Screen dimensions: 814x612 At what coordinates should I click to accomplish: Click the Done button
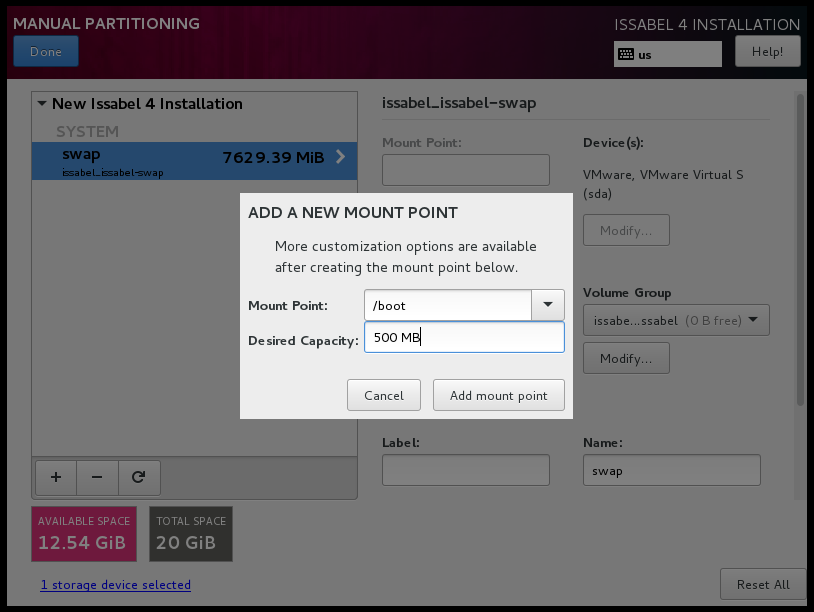[x=46, y=52]
